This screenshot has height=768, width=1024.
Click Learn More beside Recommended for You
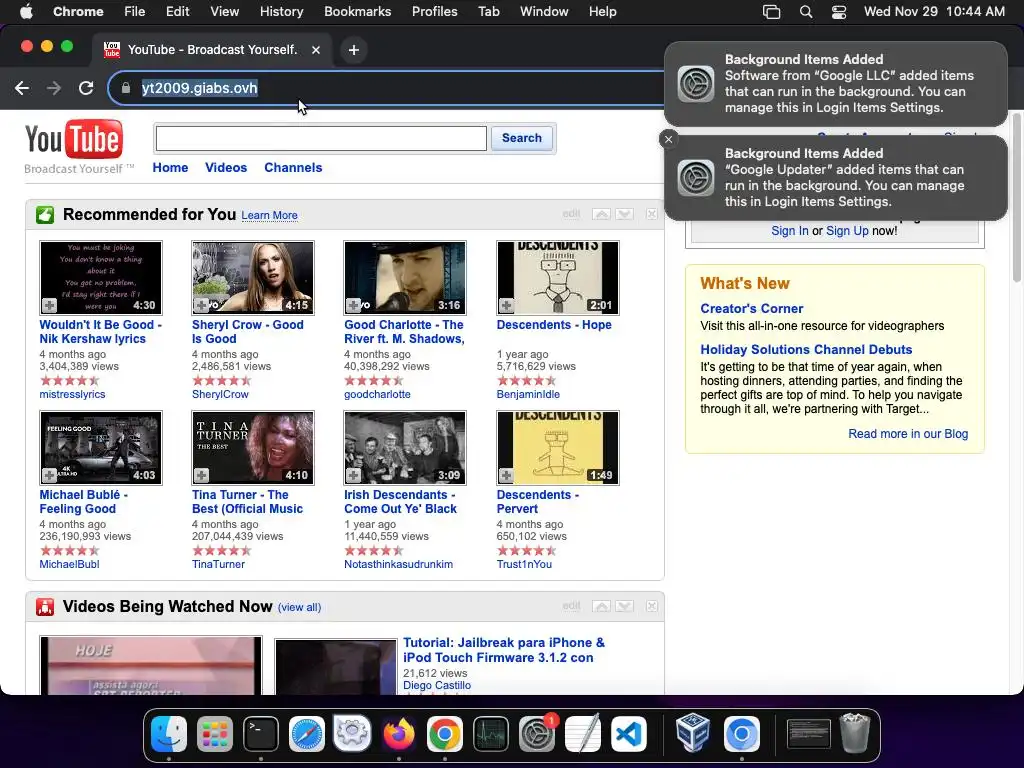click(x=269, y=216)
